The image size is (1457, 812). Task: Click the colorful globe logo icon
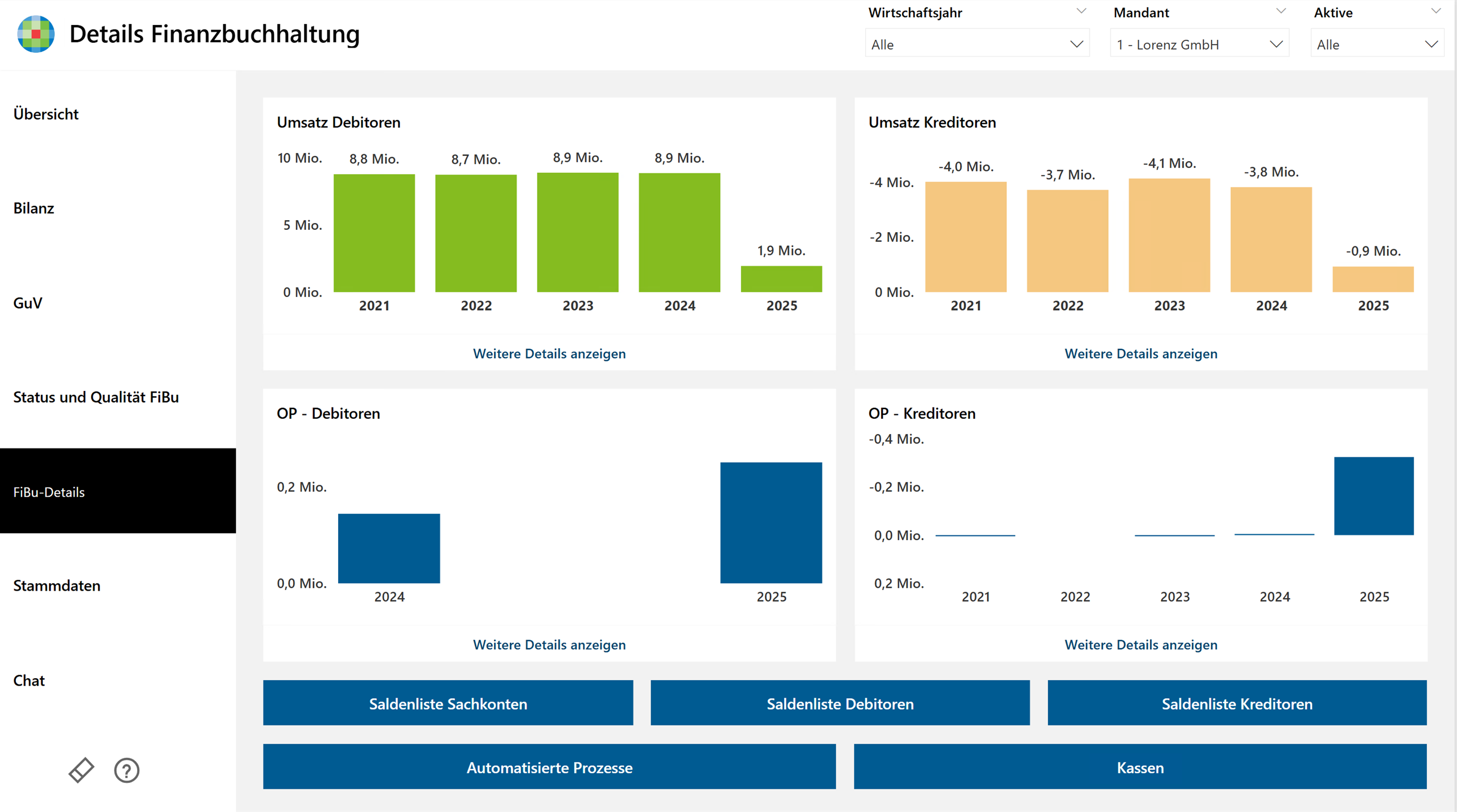click(36, 34)
